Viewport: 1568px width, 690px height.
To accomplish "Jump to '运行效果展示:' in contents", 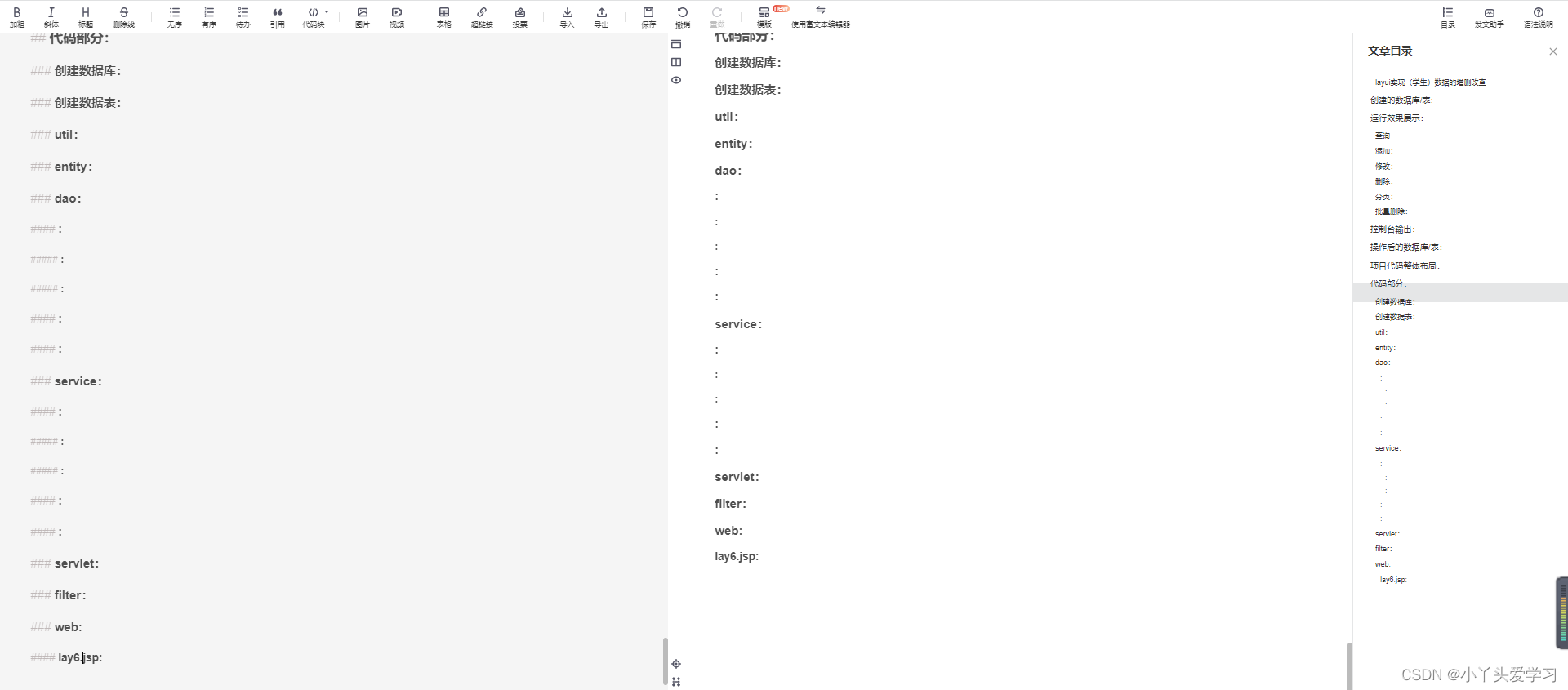I will point(1396,118).
